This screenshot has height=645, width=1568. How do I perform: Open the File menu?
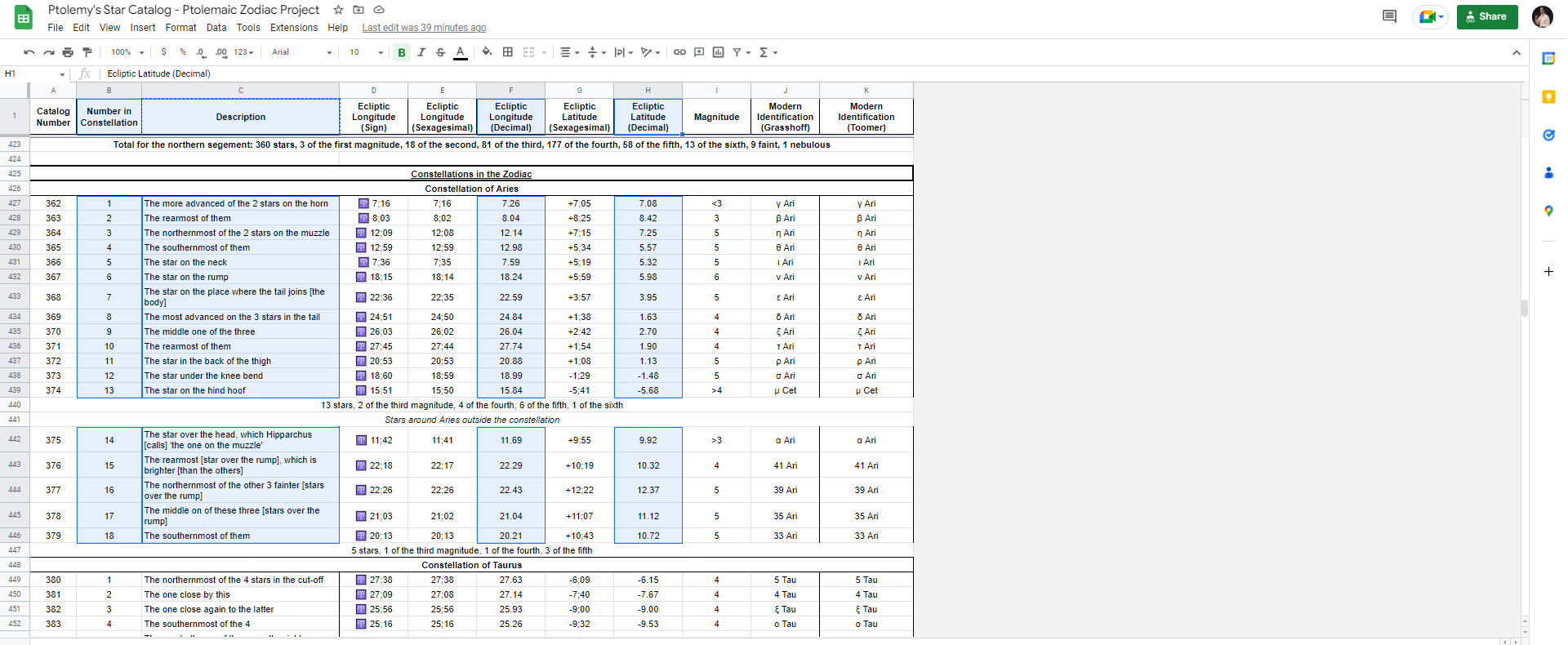[x=56, y=28]
